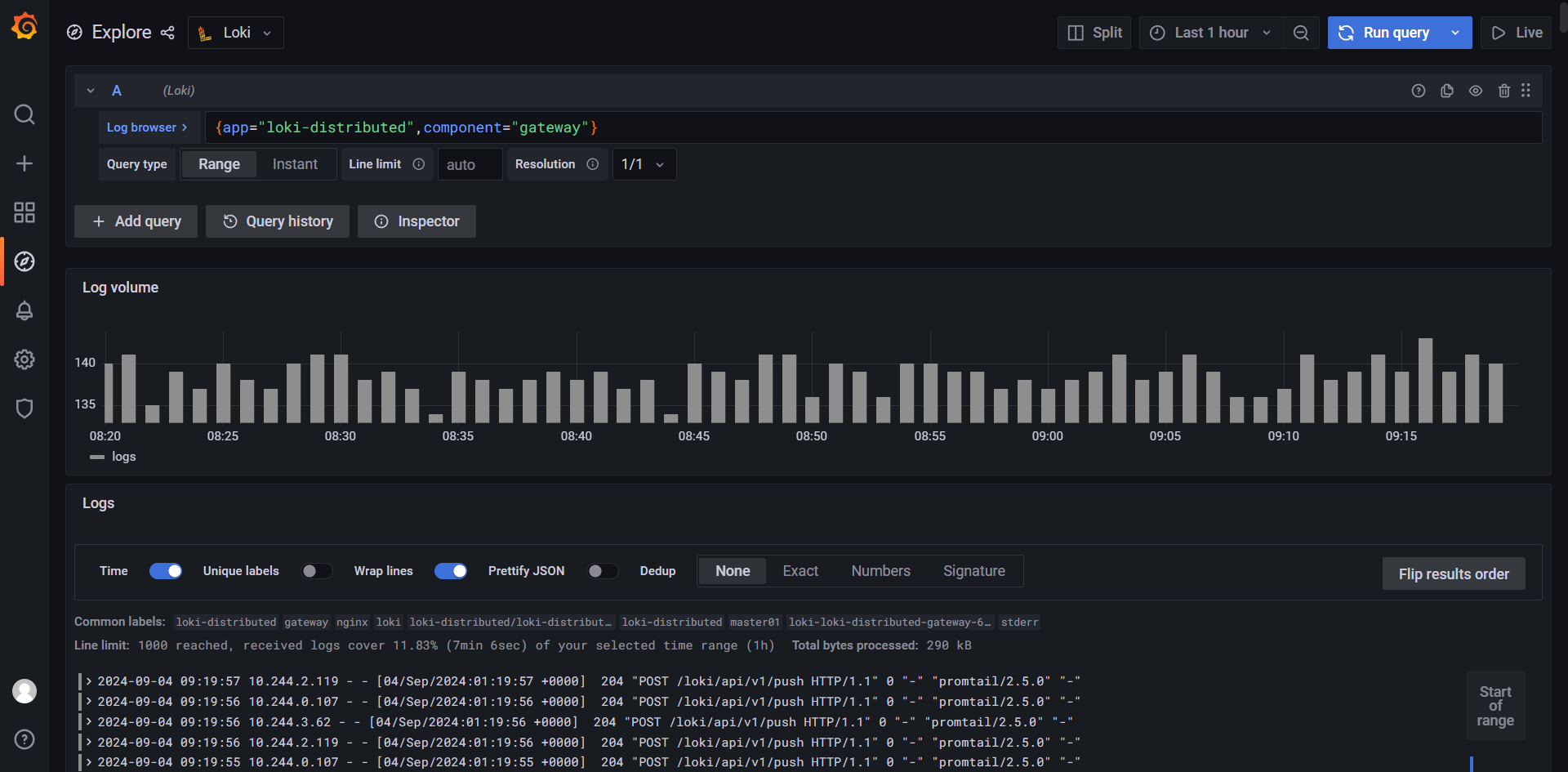Viewport: 1568px width, 772px height.
Task: Open the Dashboards grid icon in sidebar
Action: (x=24, y=212)
